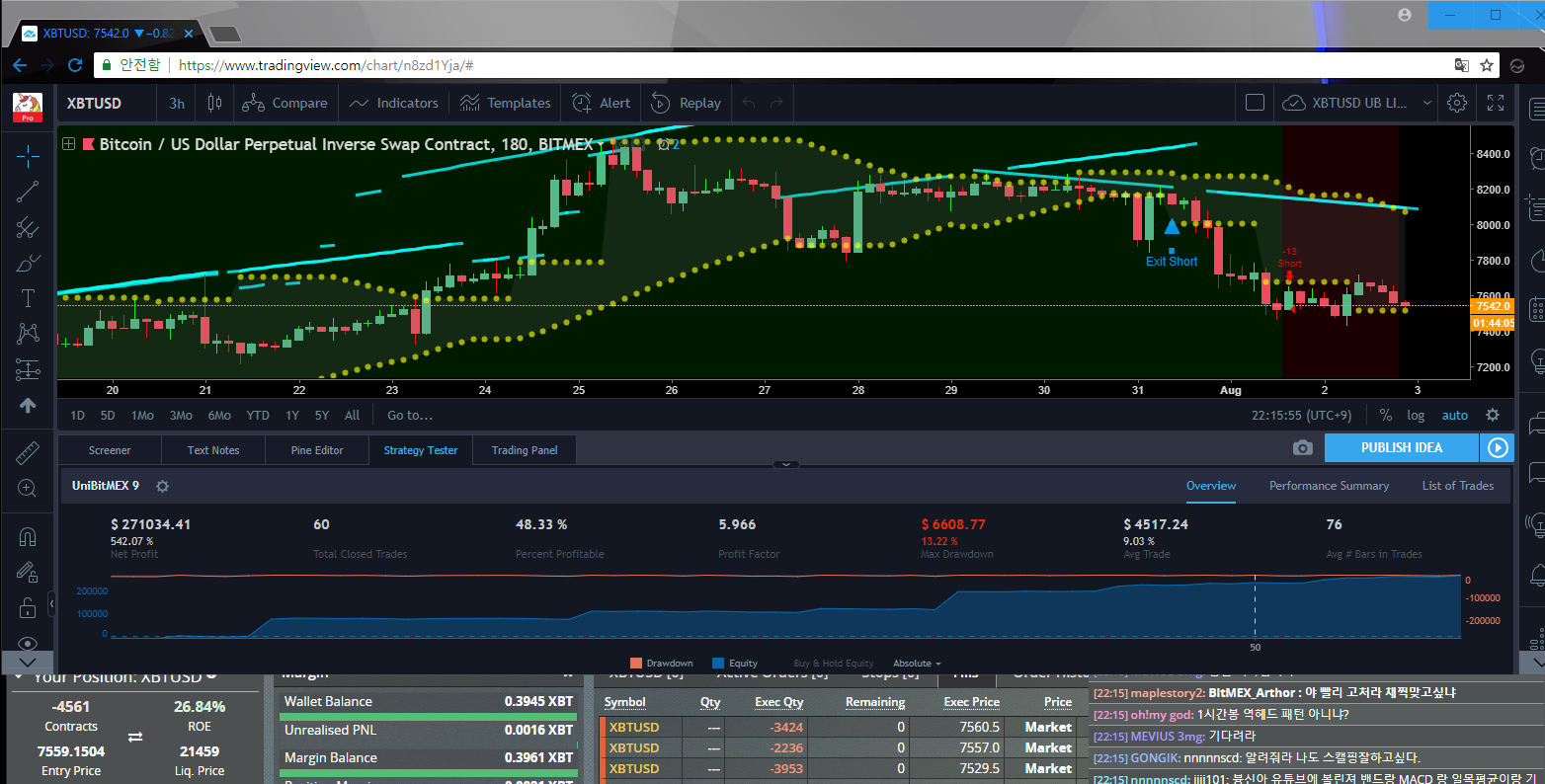Select the pitchfork drawing tool

point(28,228)
